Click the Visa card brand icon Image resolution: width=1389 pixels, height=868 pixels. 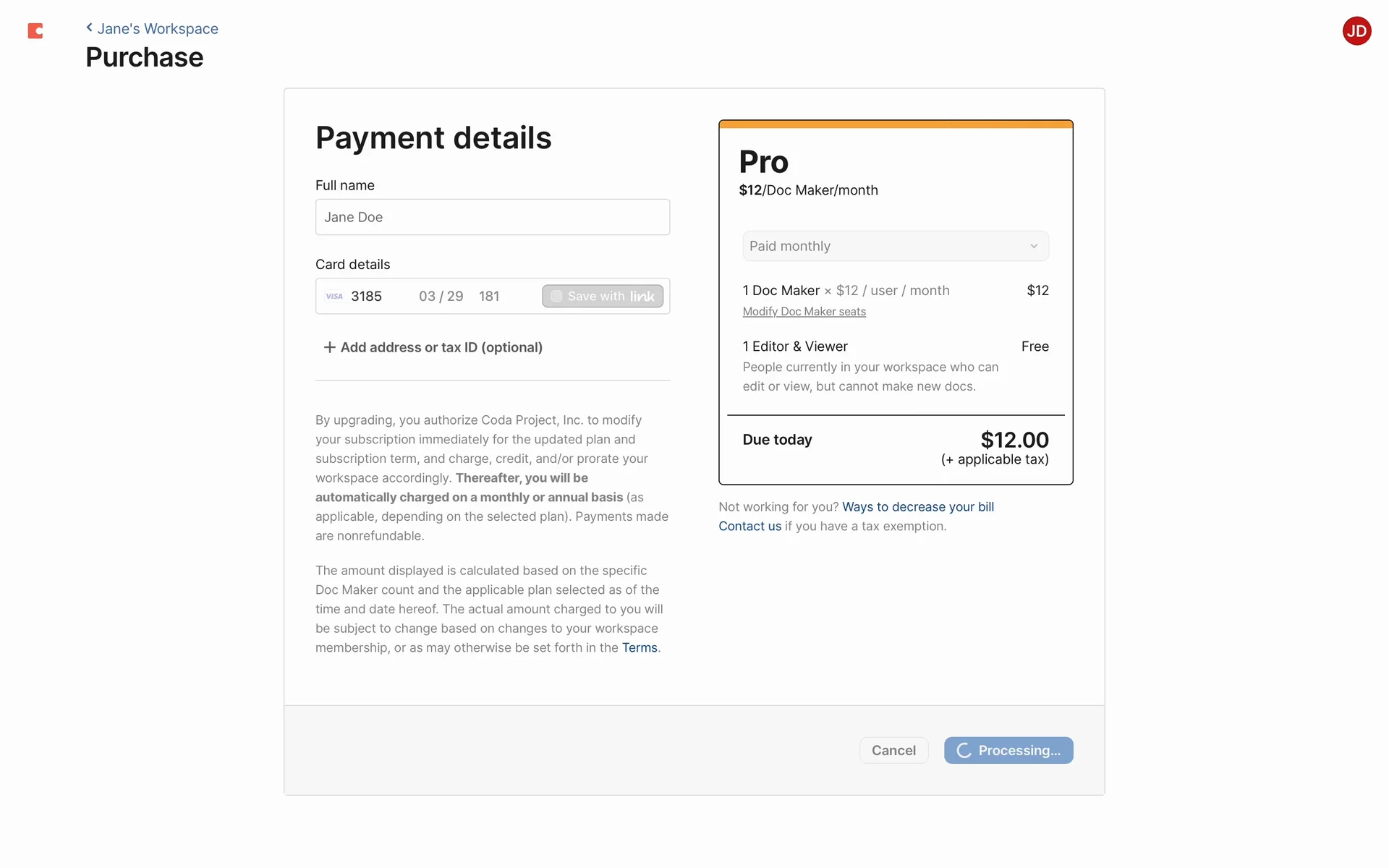click(x=334, y=296)
